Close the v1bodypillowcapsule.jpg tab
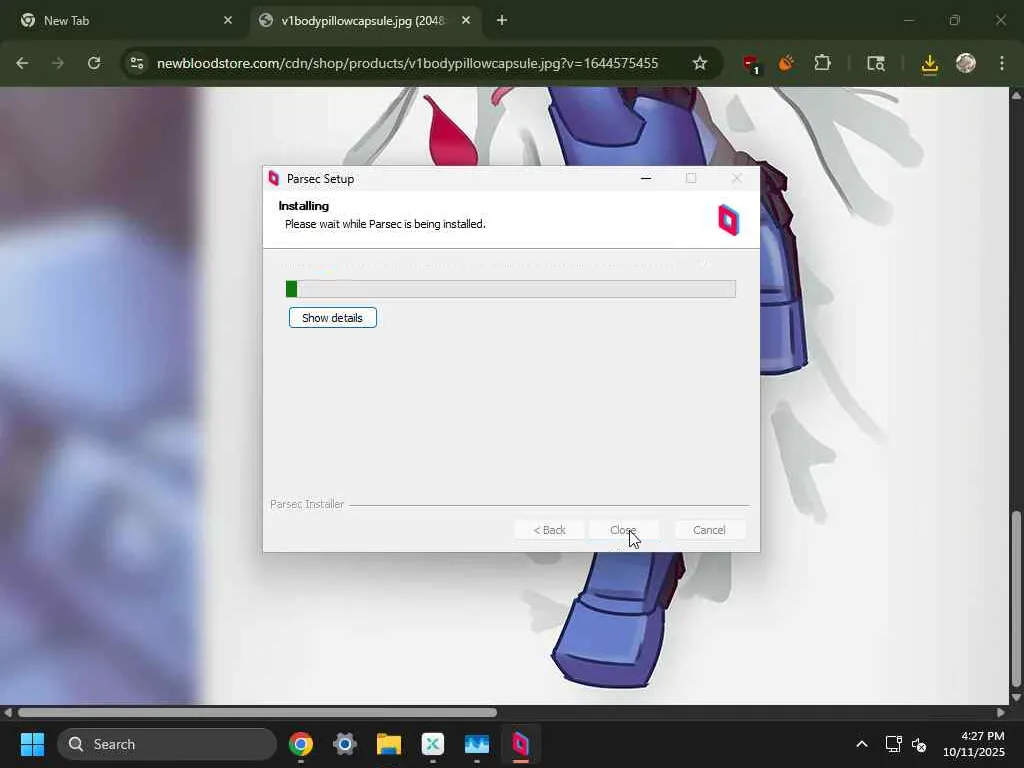The width and height of the screenshot is (1024, 768). (x=466, y=21)
